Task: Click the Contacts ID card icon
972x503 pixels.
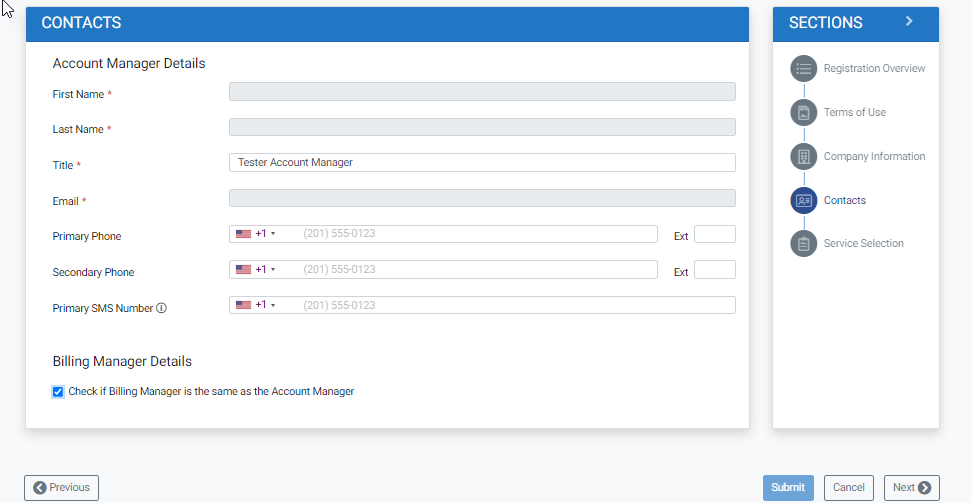Action: (x=803, y=200)
